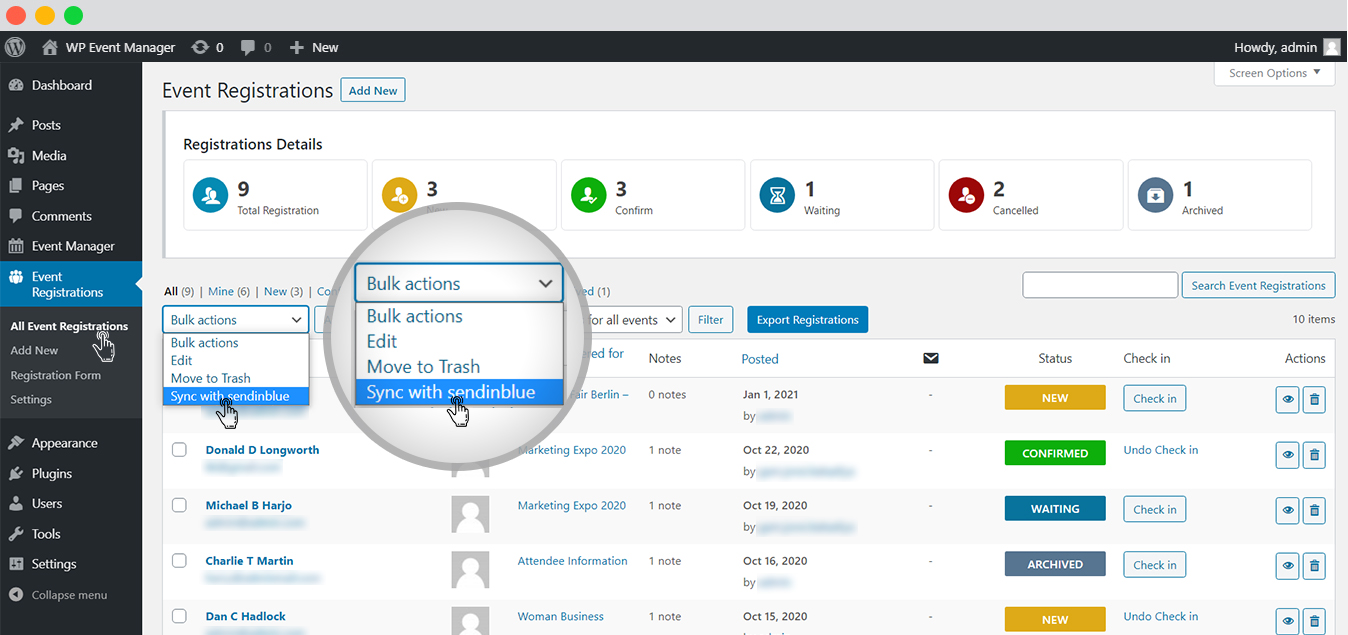Tick Charlie T Martin row checkbox
This screenshot has height=635, width=1348.
pyautogui.click(x=179, y=561)
